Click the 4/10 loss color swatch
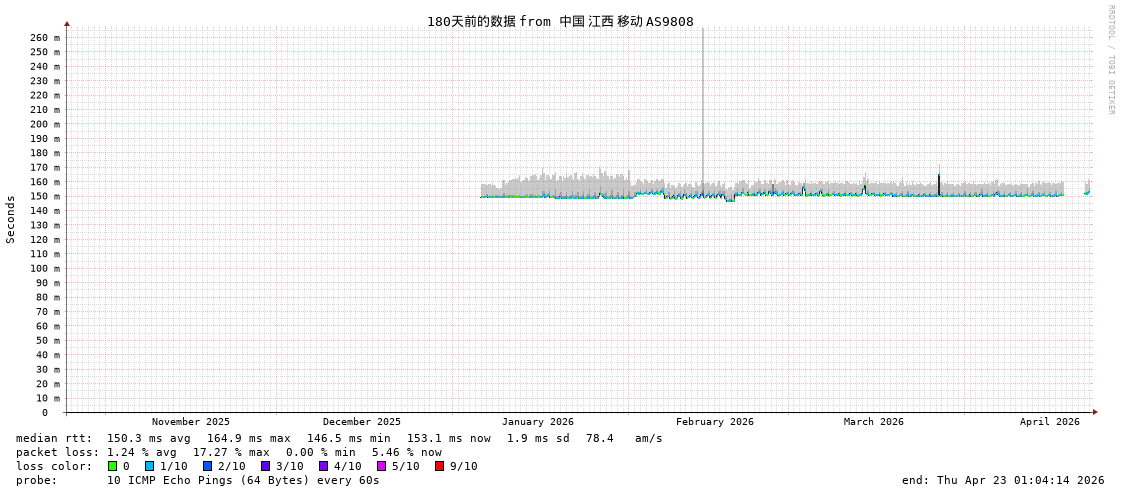The width and height of the screenshot is (1121, 494). [323, 466]
